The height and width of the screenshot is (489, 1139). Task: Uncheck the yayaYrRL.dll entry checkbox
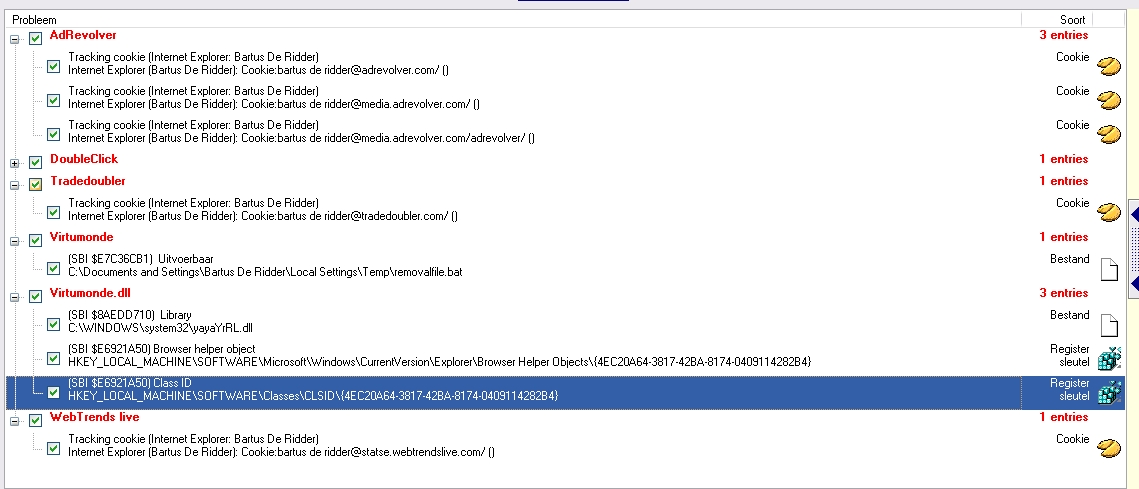53,324
